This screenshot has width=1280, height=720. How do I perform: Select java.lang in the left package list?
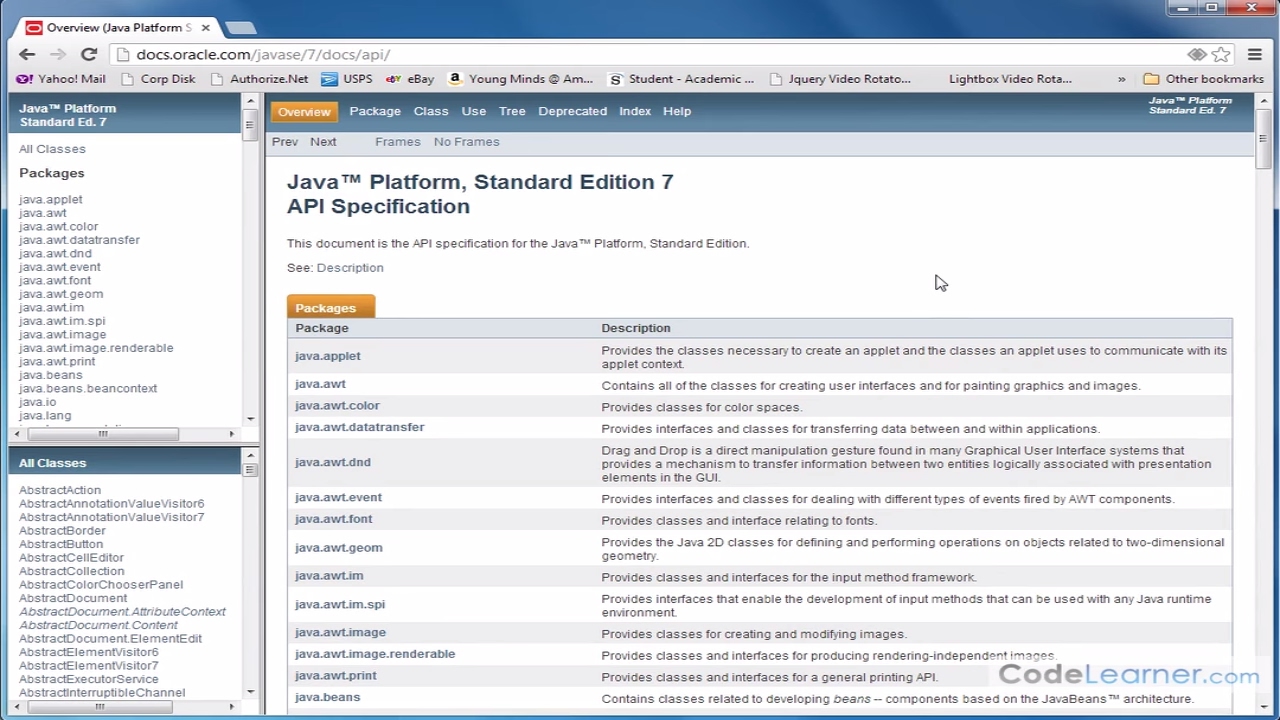click(45, 416)
